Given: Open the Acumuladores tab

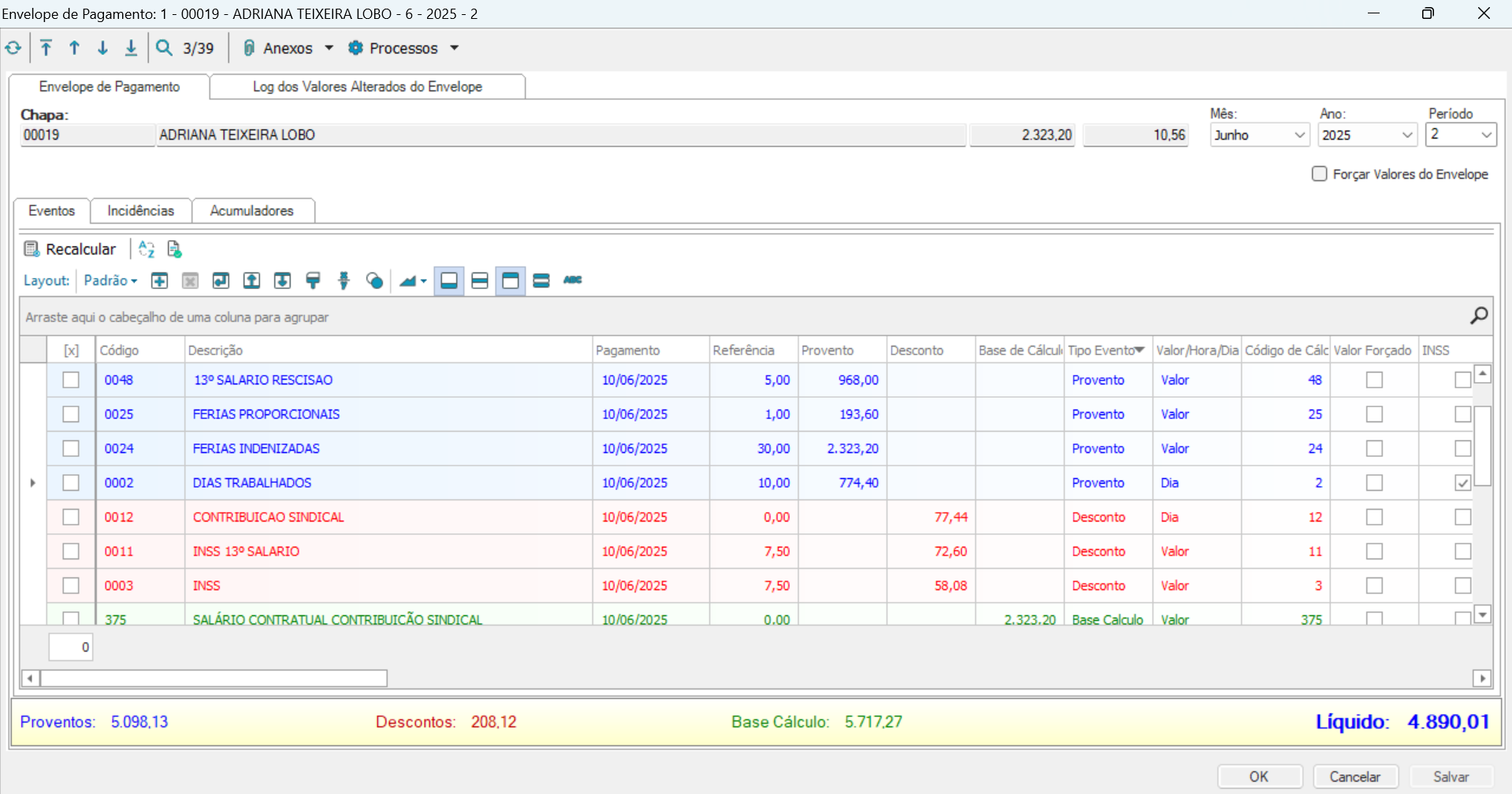Looking at the screenshot, I should pos(252,211).
